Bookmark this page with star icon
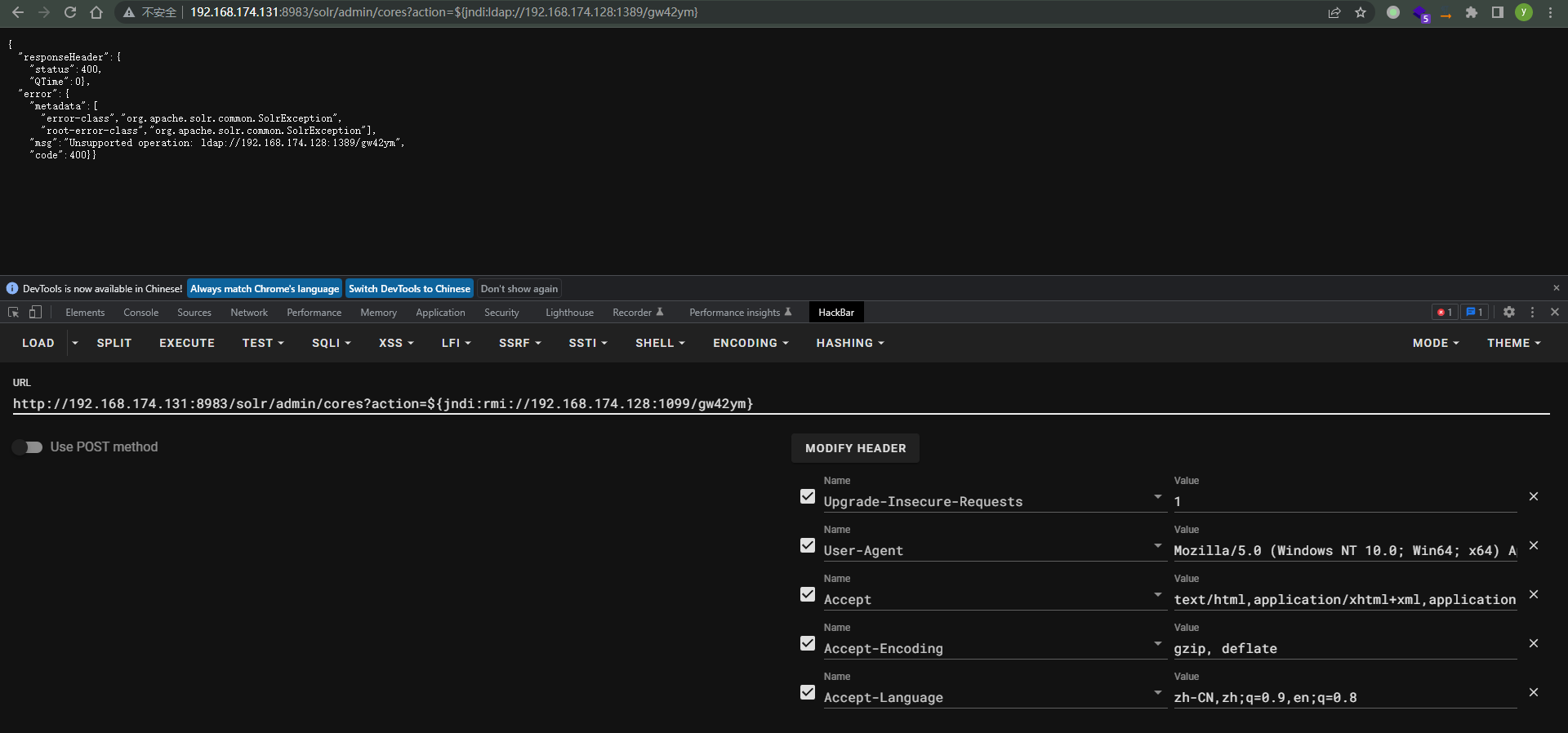This screenshot has width=1568, height=733. (x=1361, y=12)
